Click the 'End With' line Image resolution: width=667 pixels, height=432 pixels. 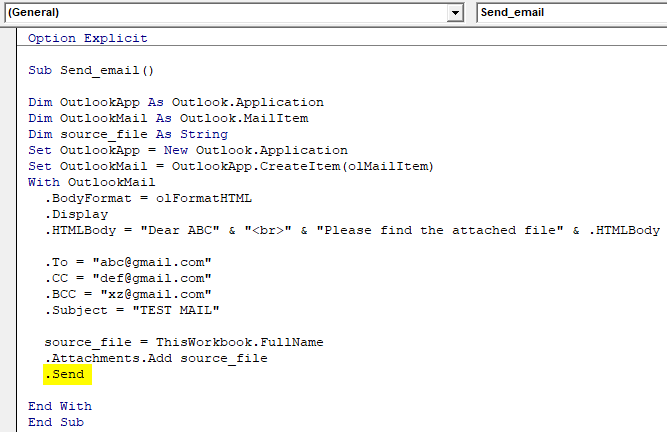[x=60, y=406]
